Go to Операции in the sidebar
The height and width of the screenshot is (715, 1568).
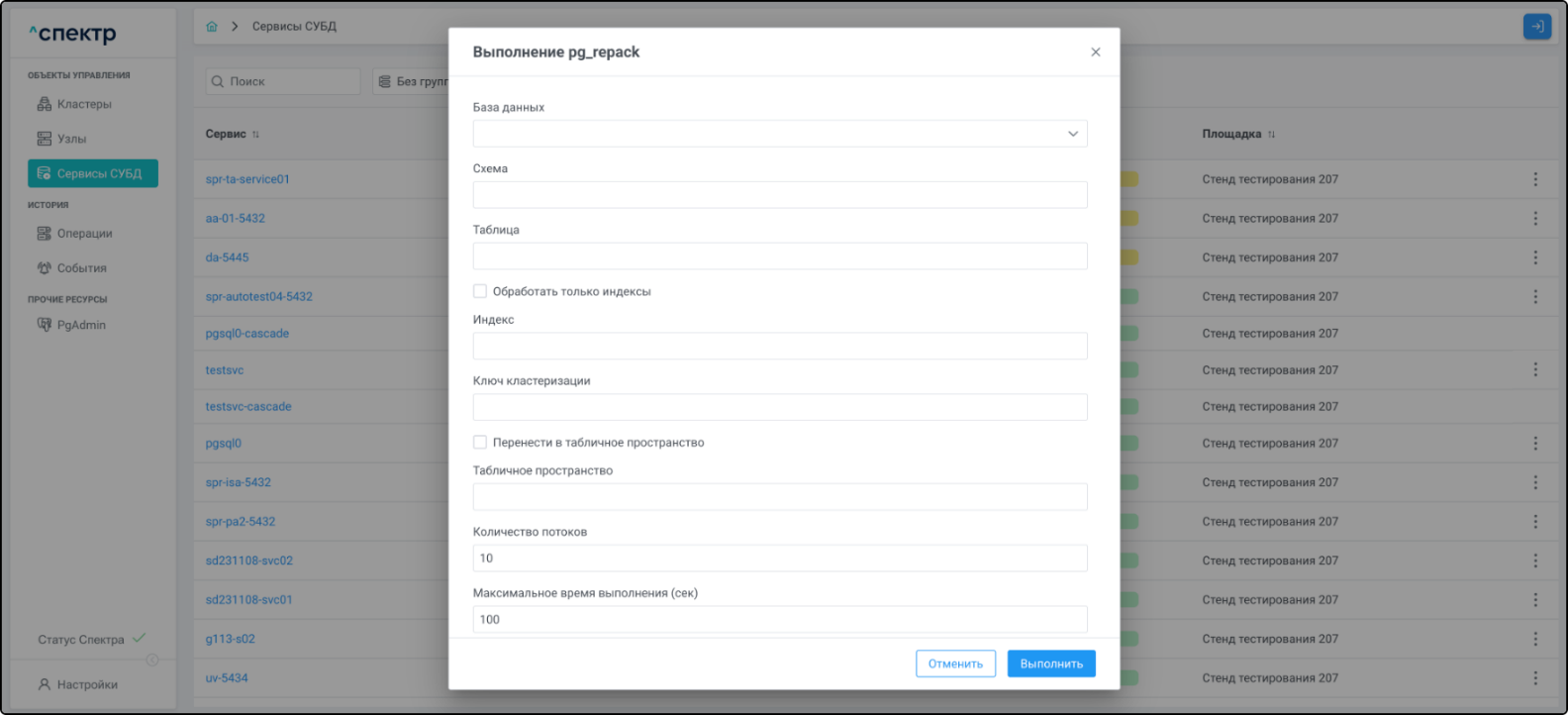pyautogui.click(x=84, y=234)
